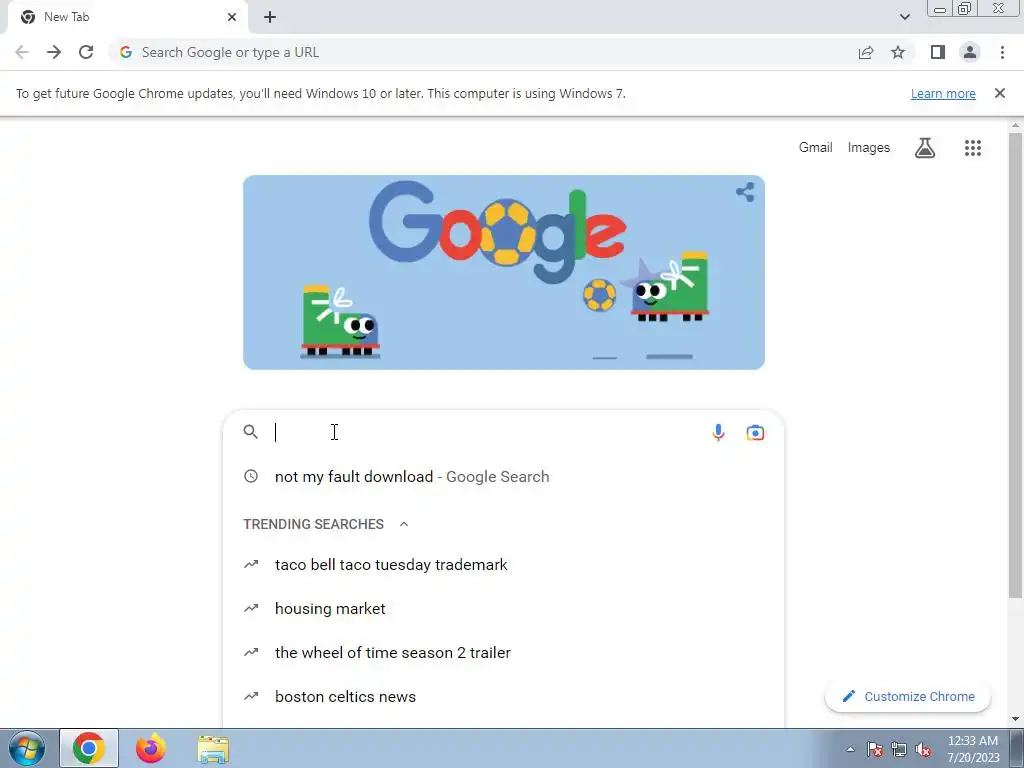
Task: Open a new tab with the plus button
Action: click(x=270, y=17)
